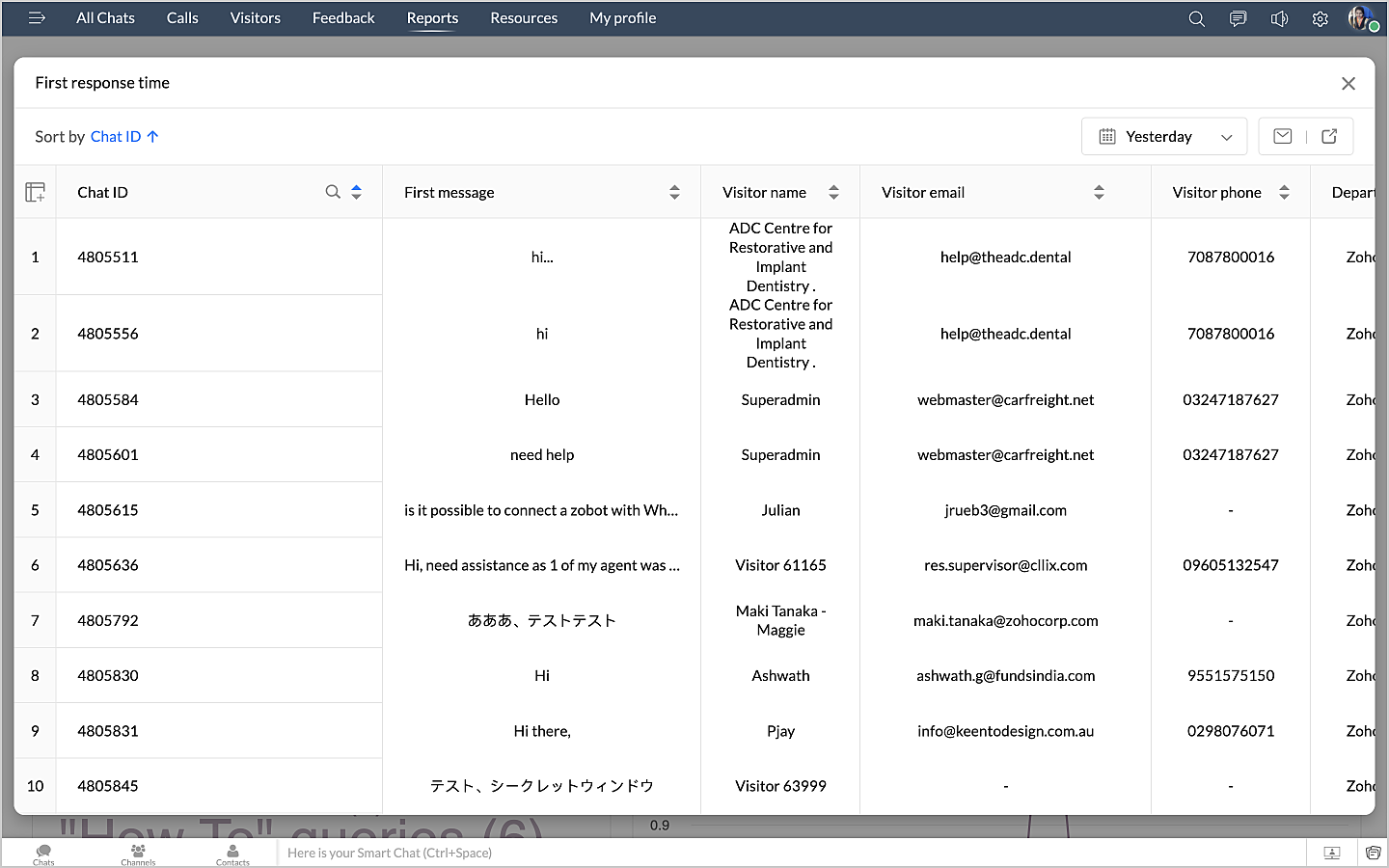Click phone number 9551575150
This screenshot has height=868, width=1389.
[x=1231, y=675]
